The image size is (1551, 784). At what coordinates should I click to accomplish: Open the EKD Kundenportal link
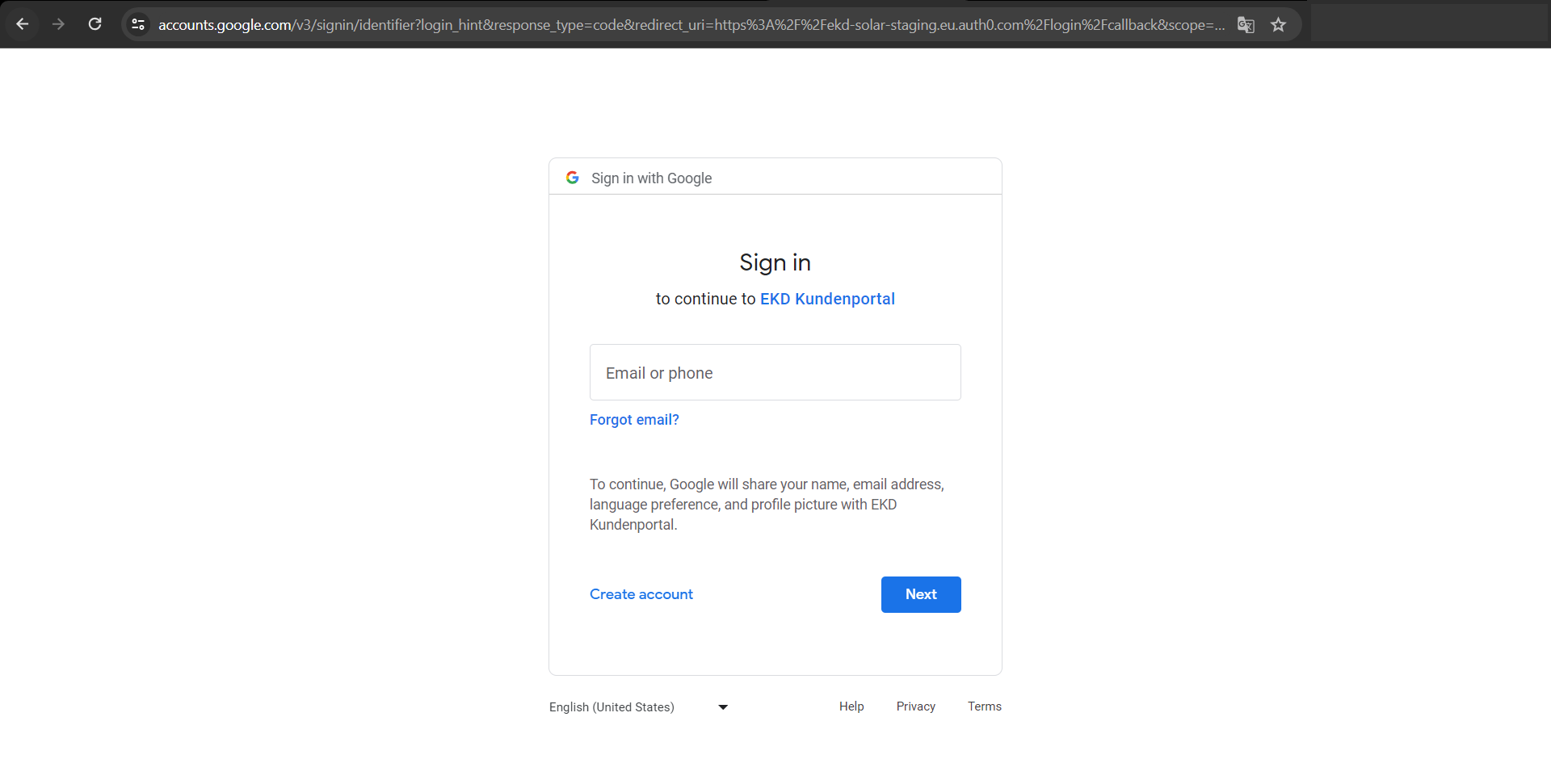click(827, 299)
